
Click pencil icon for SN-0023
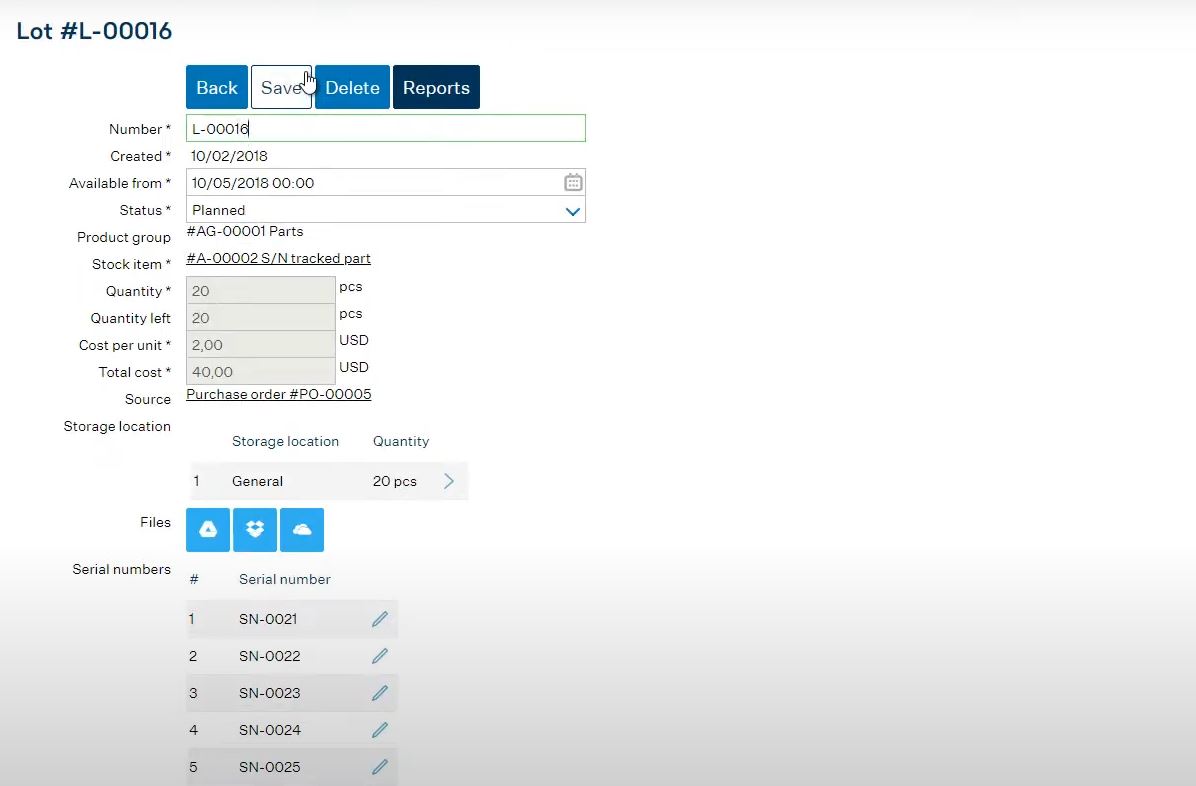(380, 693)
